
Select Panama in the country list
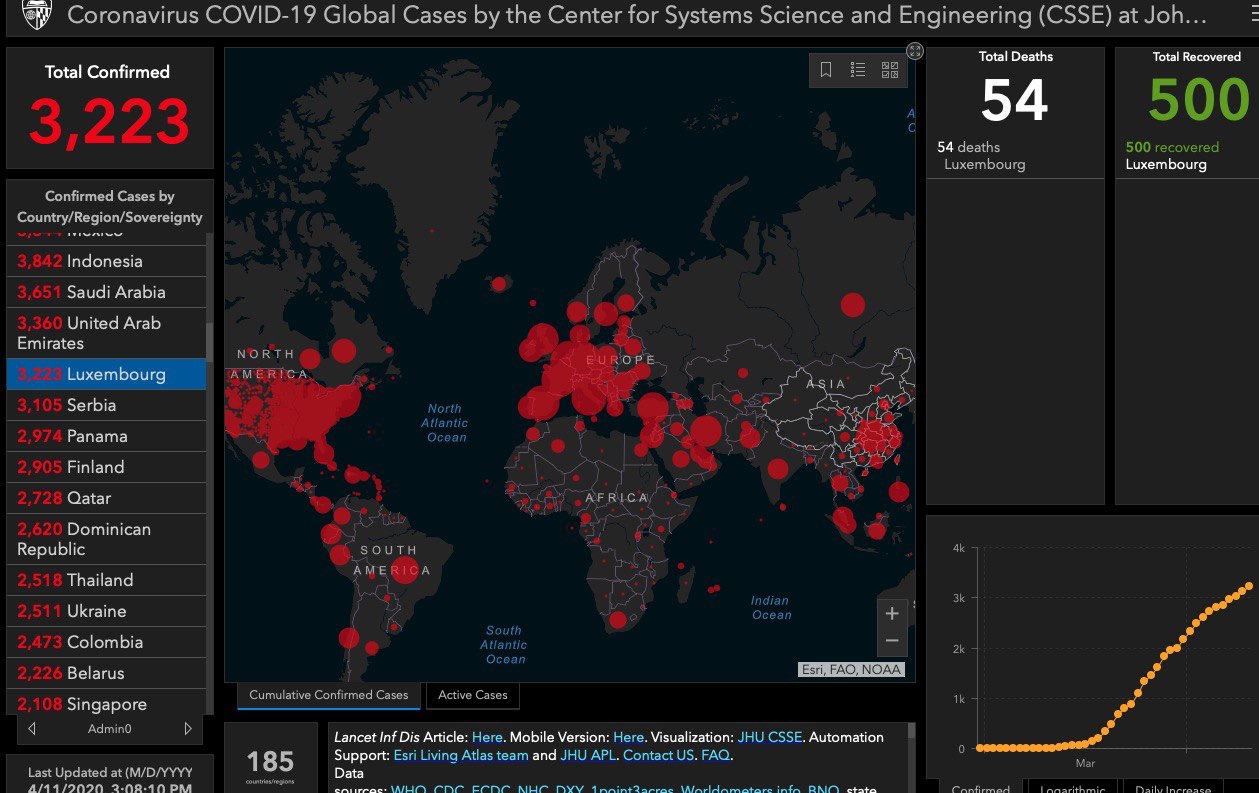click(x=106, y=436)
